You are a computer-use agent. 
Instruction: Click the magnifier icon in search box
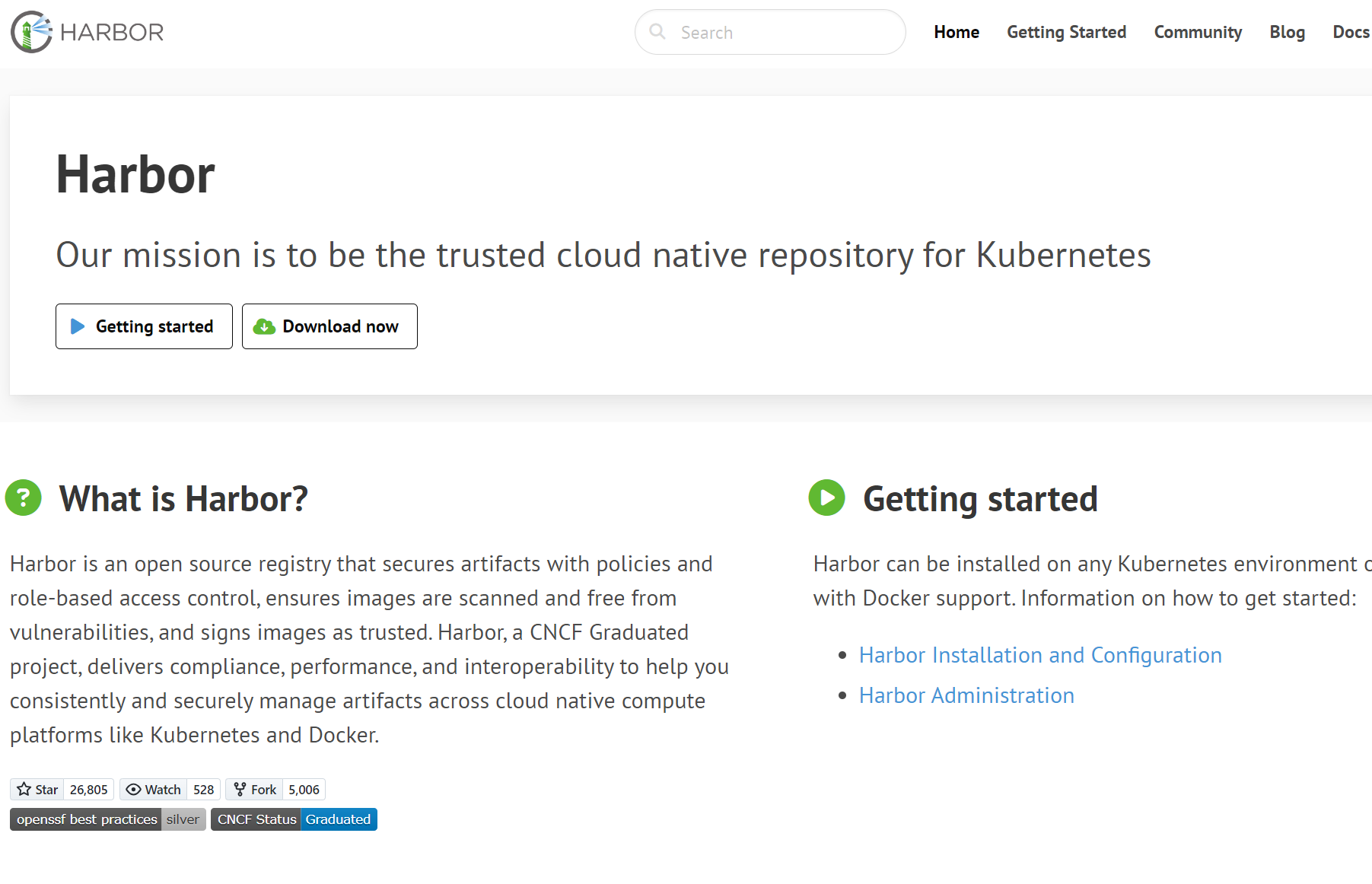[x=657, y=32]
